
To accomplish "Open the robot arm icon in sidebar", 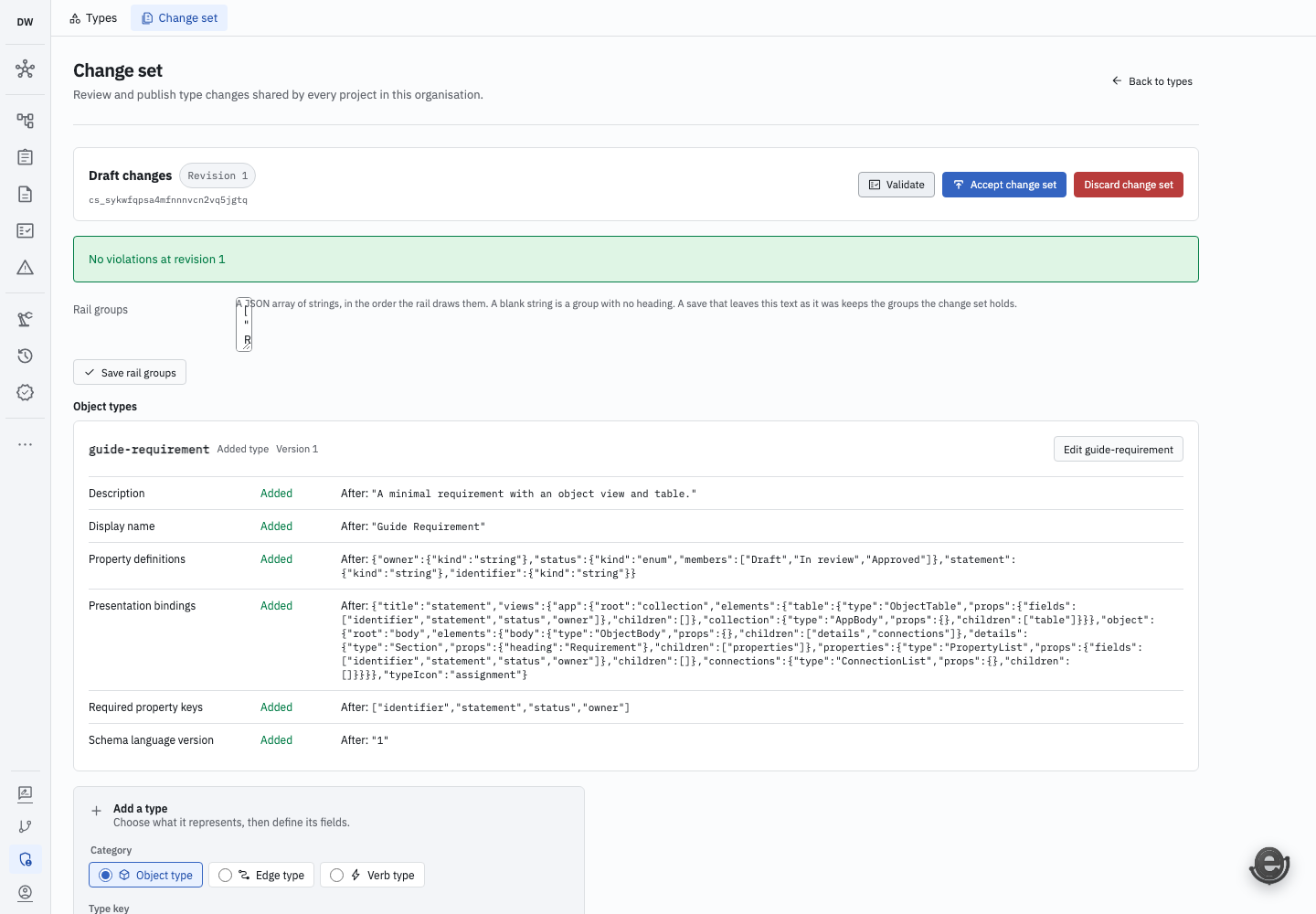I will [25, 319].
